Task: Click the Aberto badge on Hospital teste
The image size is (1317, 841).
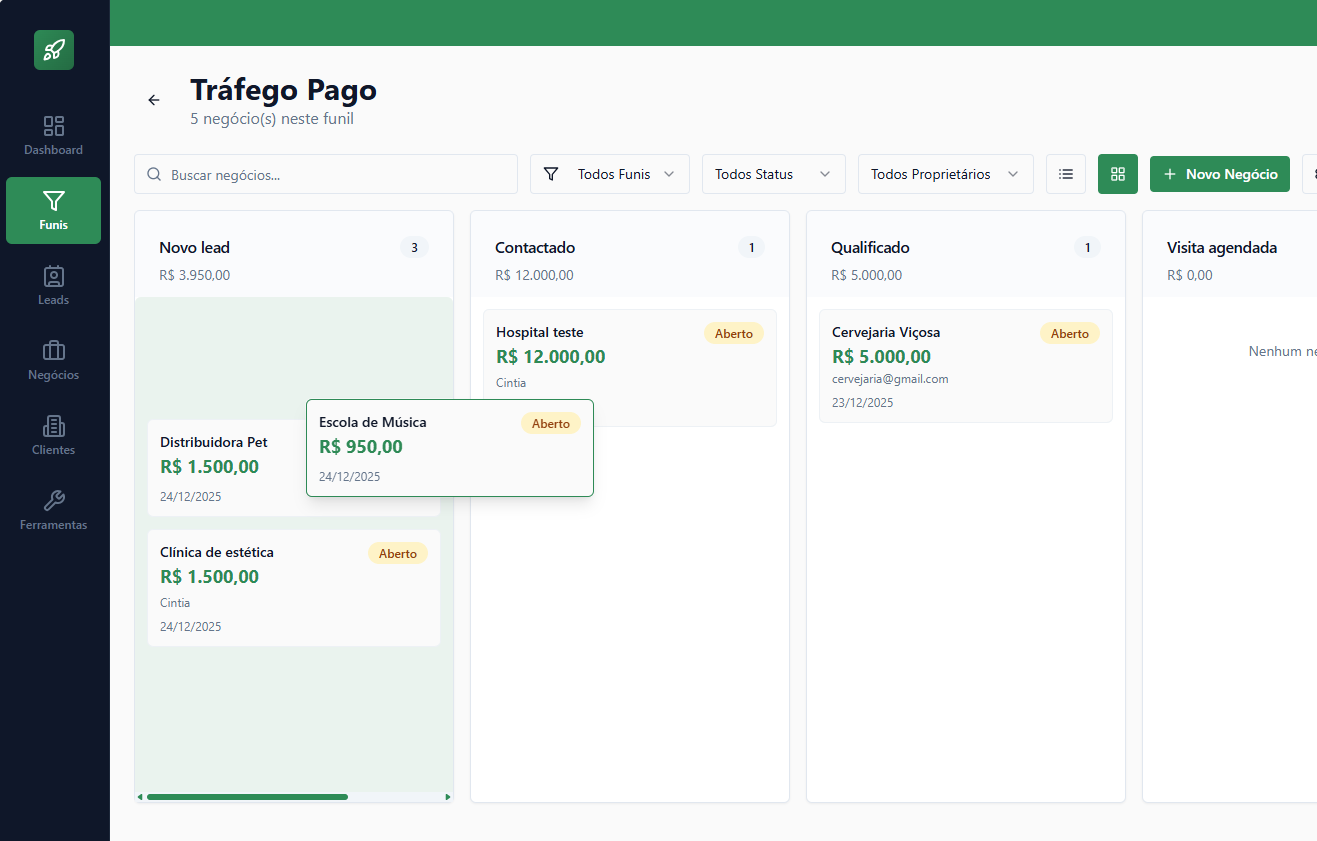Action: tap(734, 333)
